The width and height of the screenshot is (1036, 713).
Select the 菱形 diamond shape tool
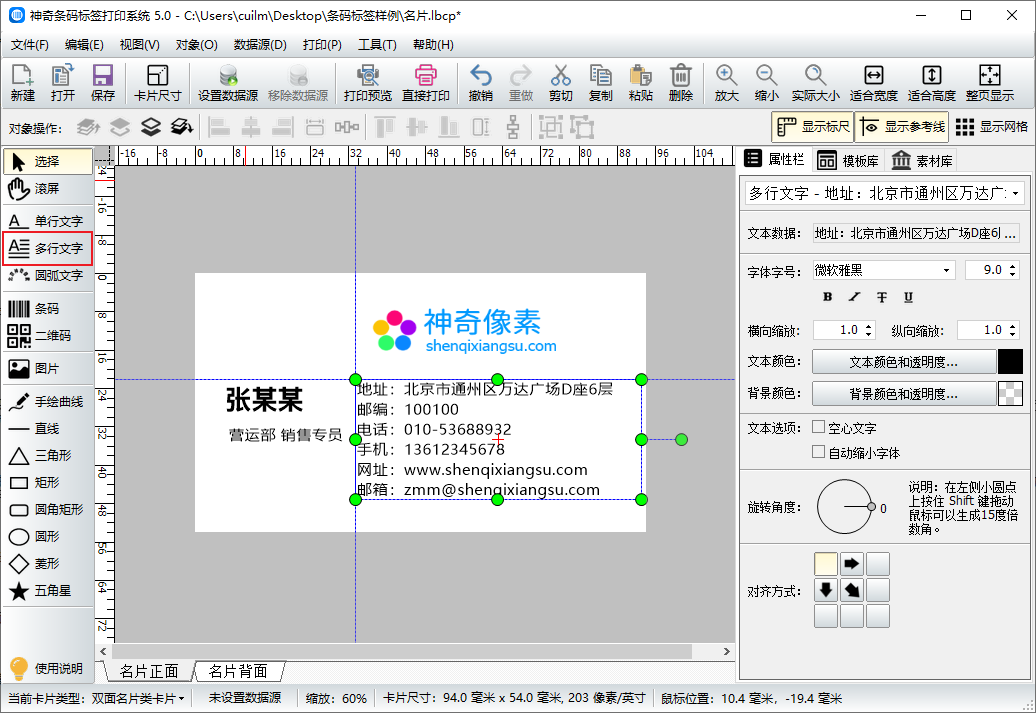pos(48,564)
